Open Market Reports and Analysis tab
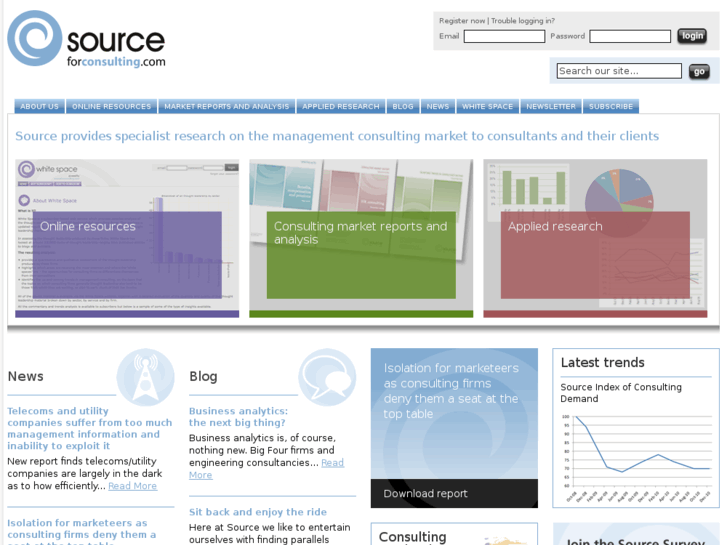 click(226, 106)
